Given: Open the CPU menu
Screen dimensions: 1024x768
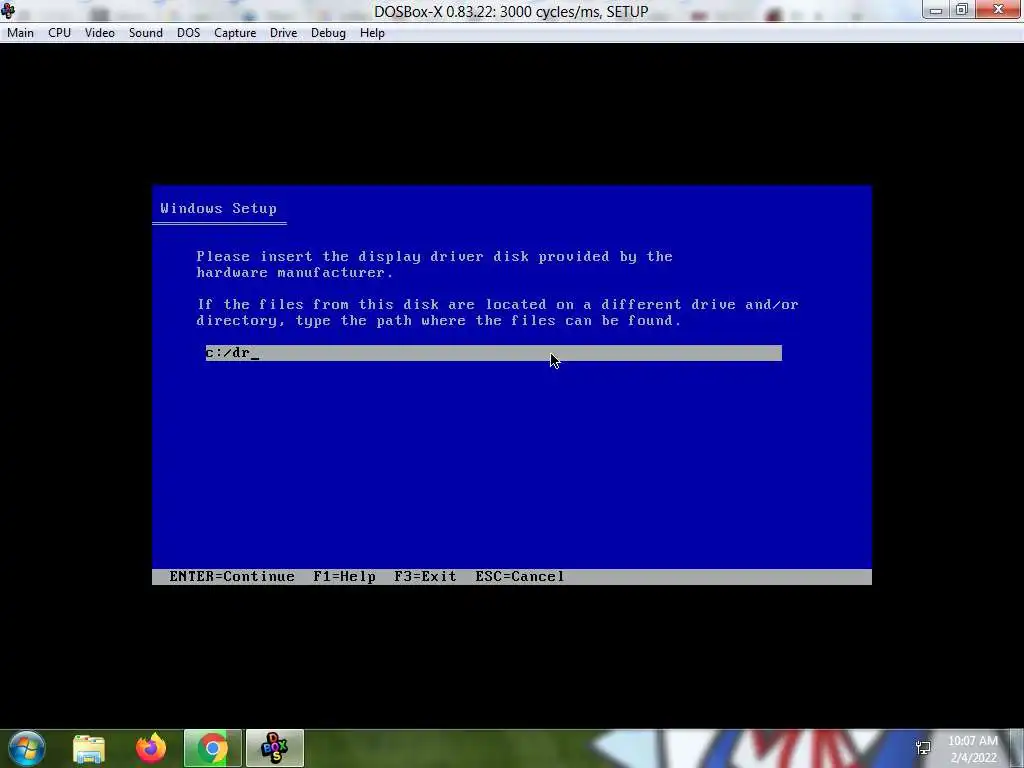Looking at the screenshot, I should pos(59,33).
